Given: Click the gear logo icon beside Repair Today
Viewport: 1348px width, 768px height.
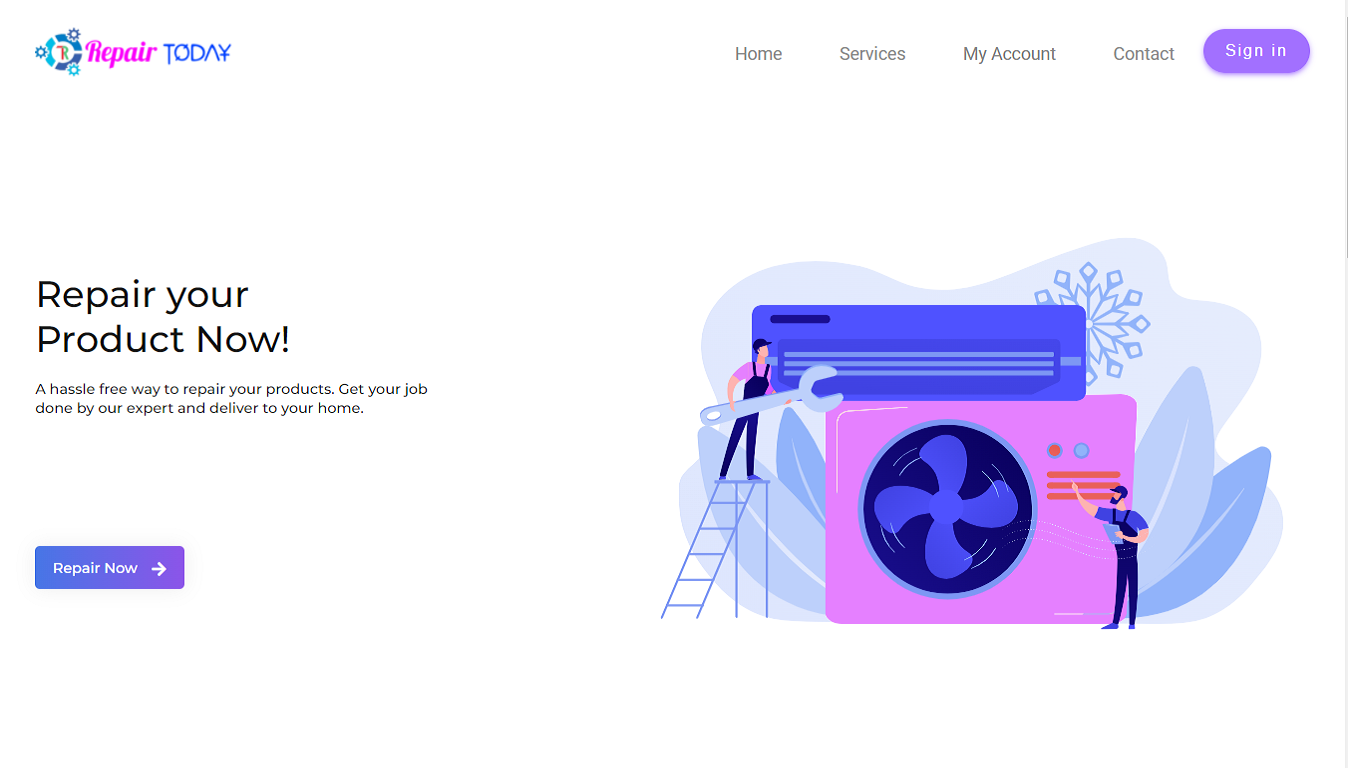Looking at the screenshot, I should tap(59, 52).
